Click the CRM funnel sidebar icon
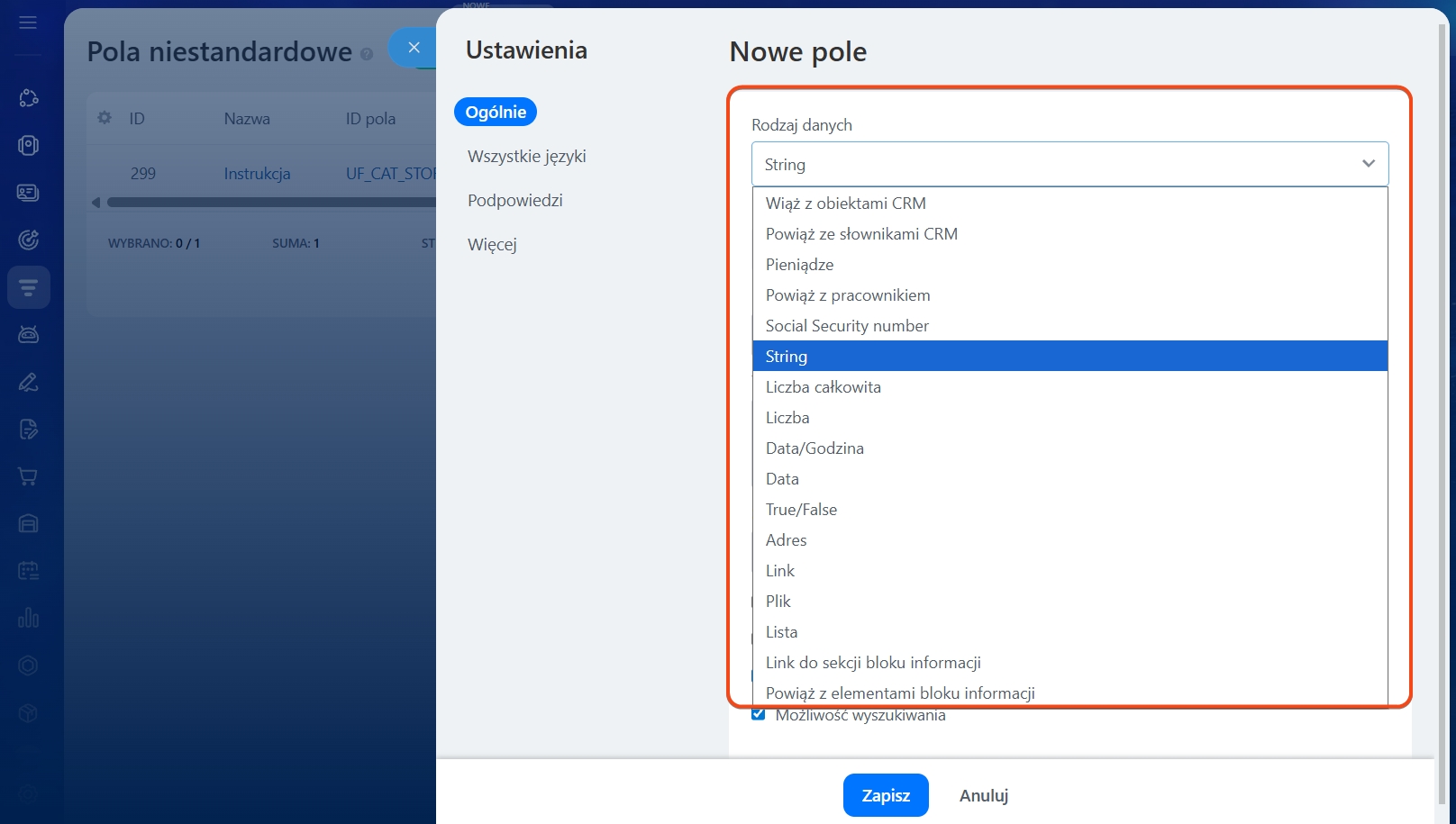 (x=28, y=288)
